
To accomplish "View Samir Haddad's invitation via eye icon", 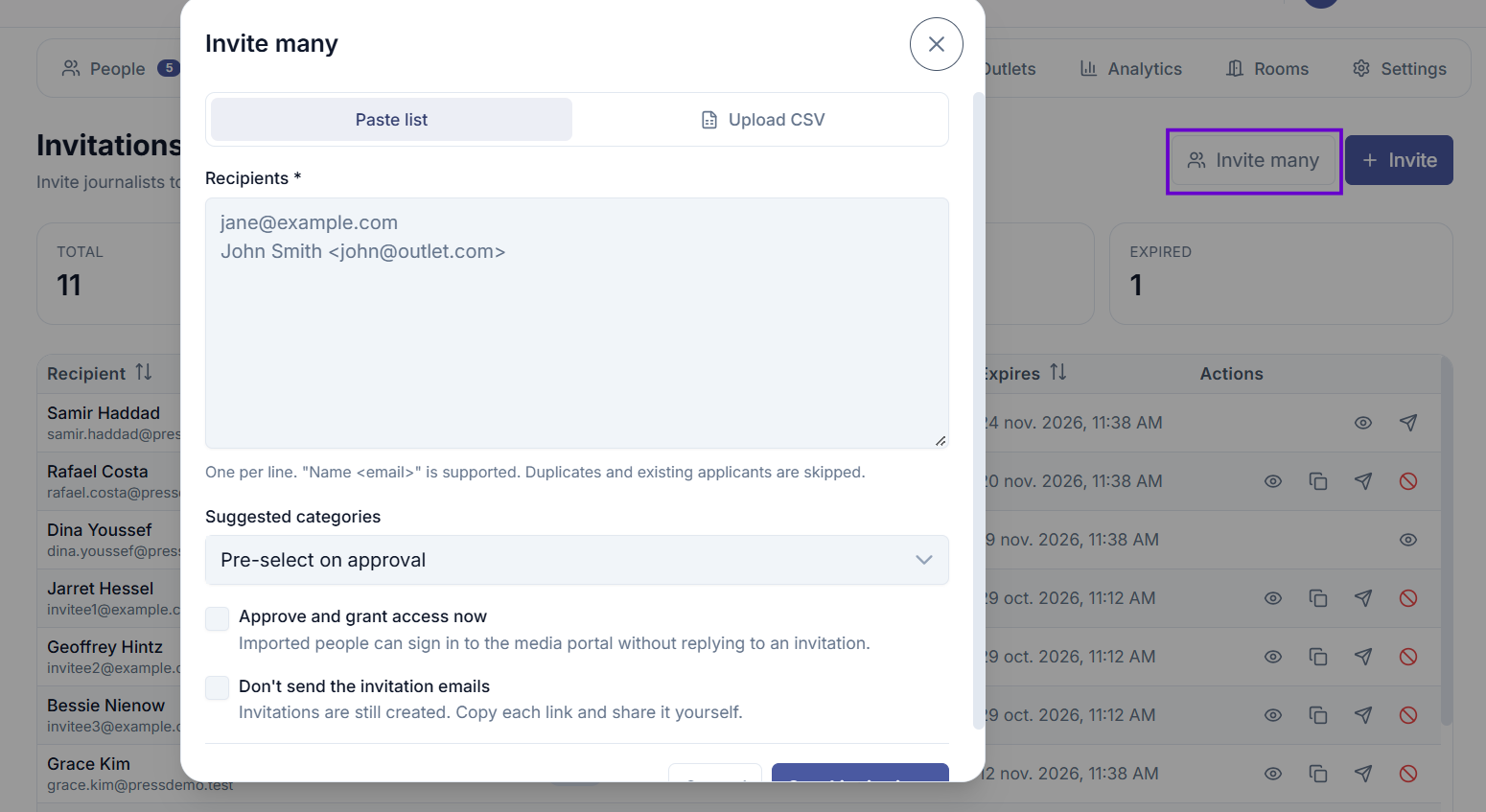I will pos(1363,423).
